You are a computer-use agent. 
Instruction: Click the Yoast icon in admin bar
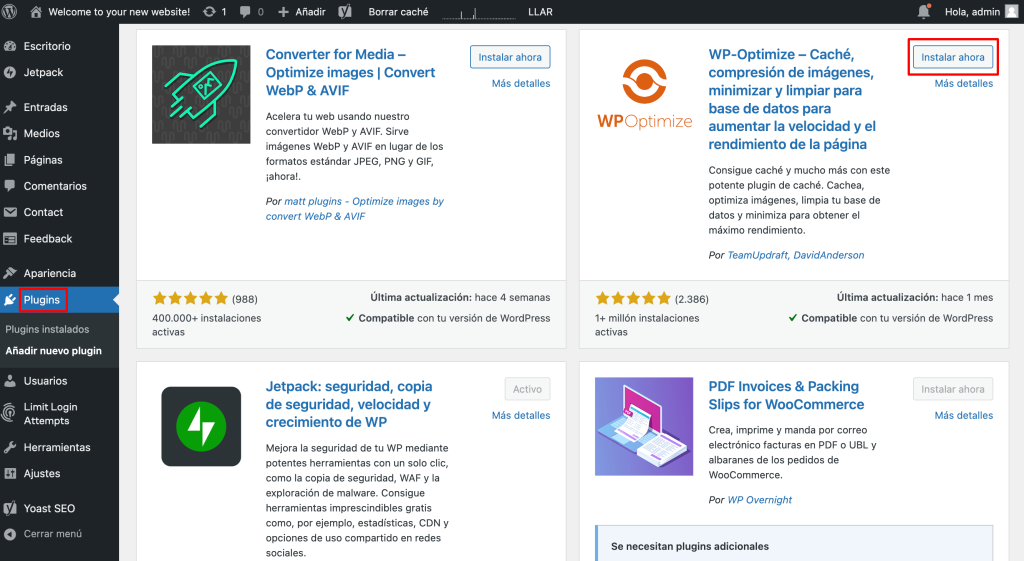click(x=345, y=12)
